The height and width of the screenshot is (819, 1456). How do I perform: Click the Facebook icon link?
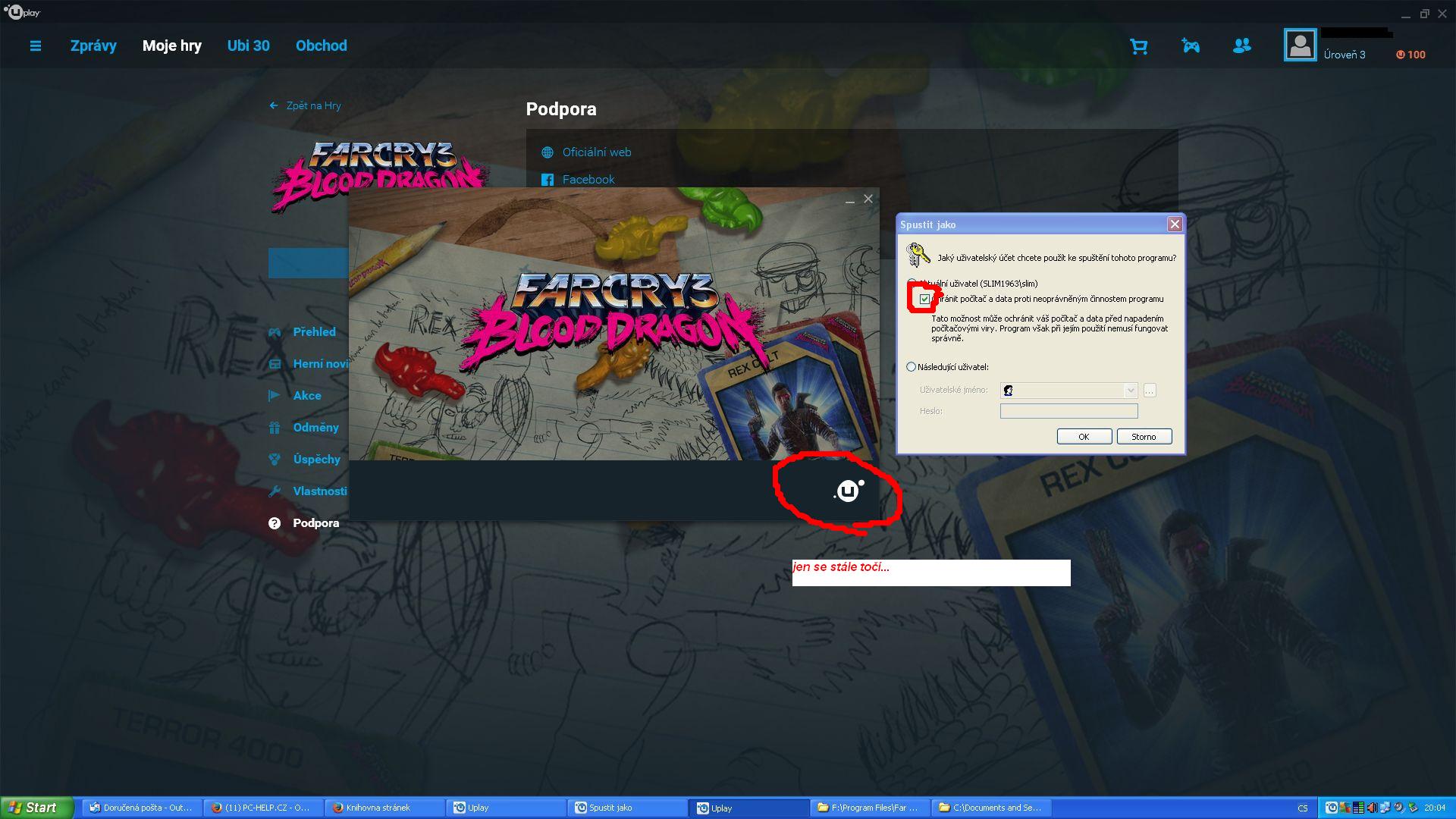point(548,180)
